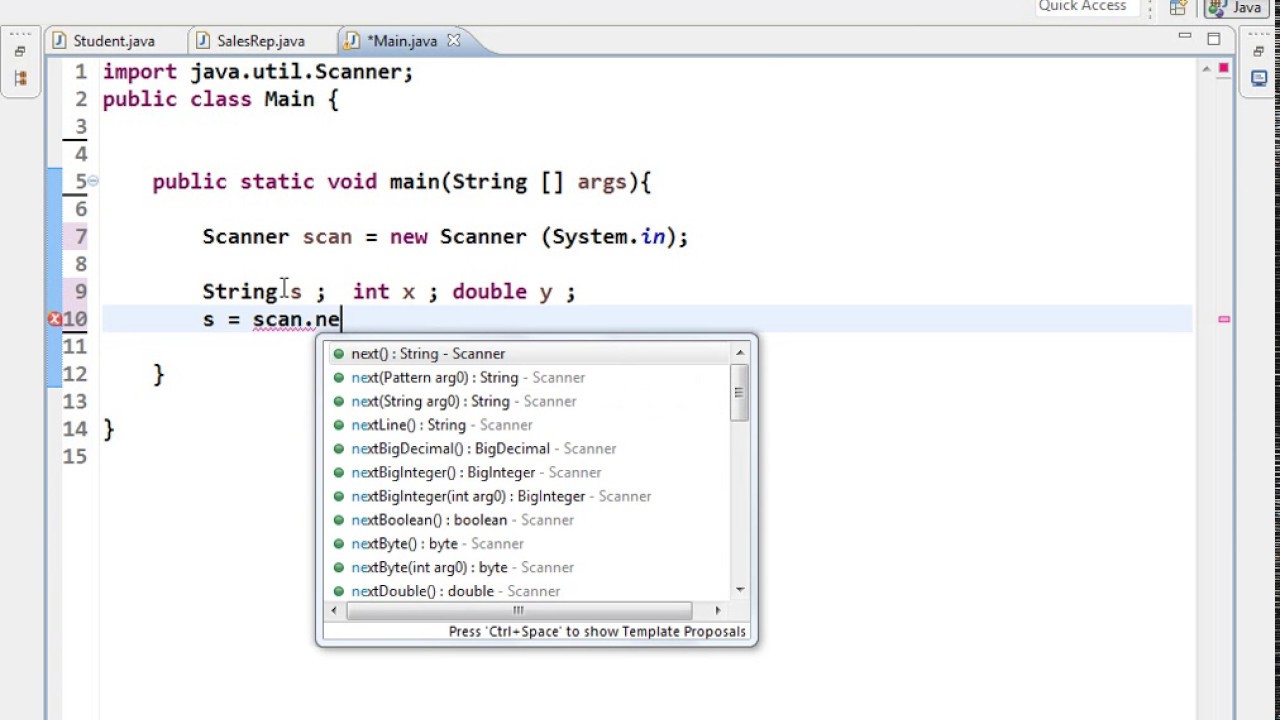Click the 'public class Main {' line
1280x720 pixels.
pyautogui.click(x=221, y=99)
